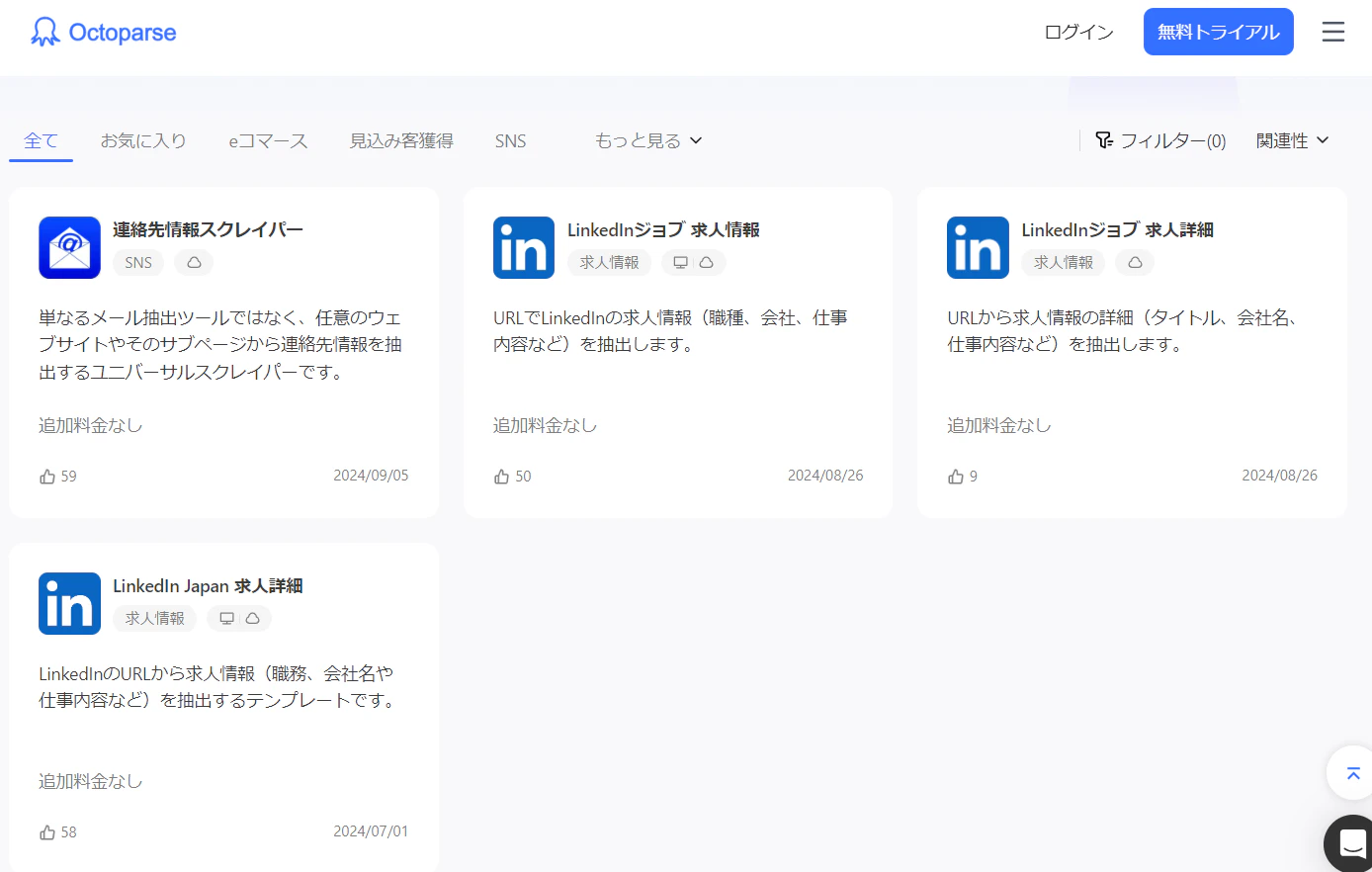Click description starting 単なるメール抽出ツール

[x=220, y=345]
